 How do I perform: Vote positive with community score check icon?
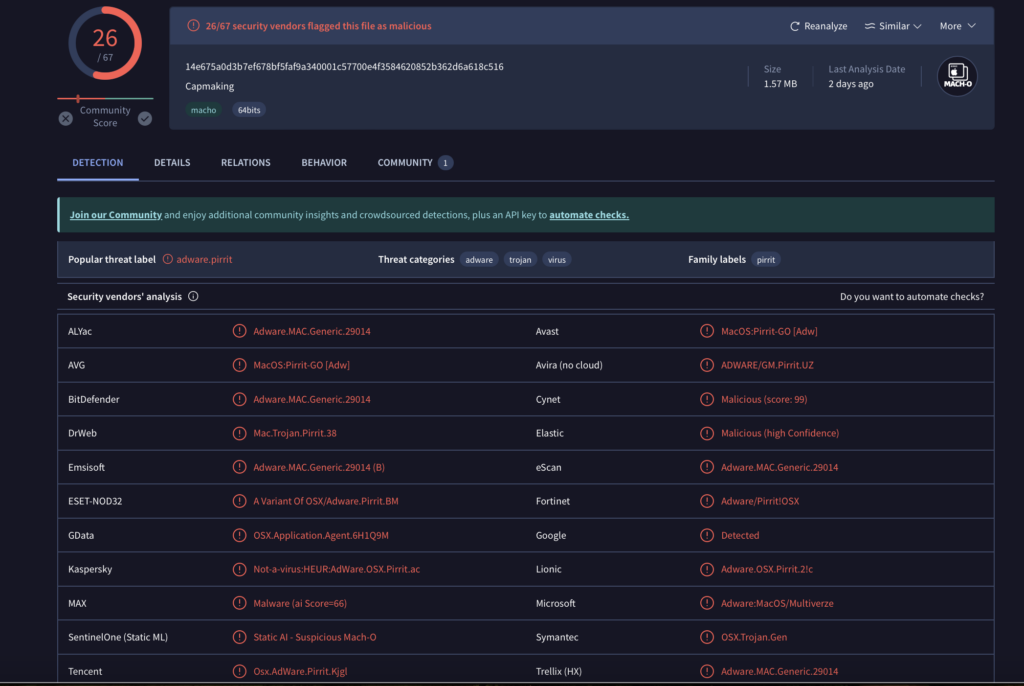click(x=145, y=118)
